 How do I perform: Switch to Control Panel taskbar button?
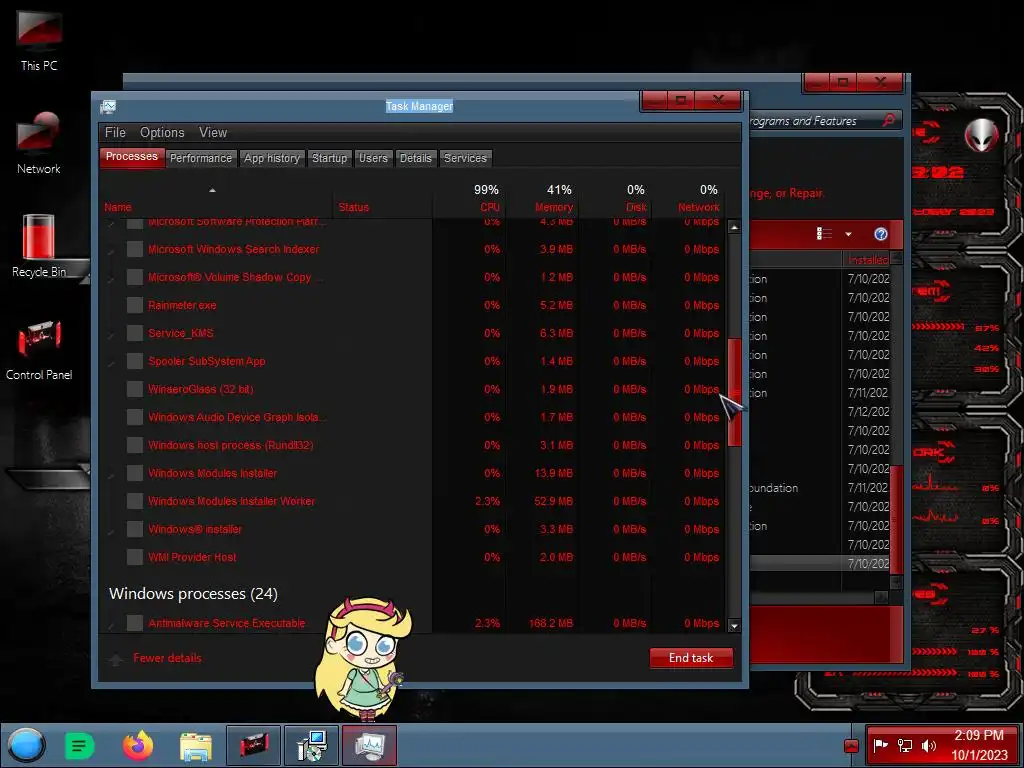(253, 746)
